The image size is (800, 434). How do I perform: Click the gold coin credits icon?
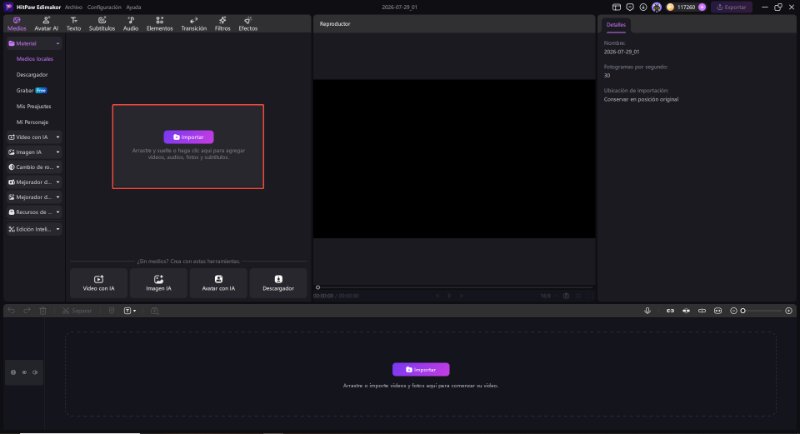pyautogui.click(x=670, y=7)
